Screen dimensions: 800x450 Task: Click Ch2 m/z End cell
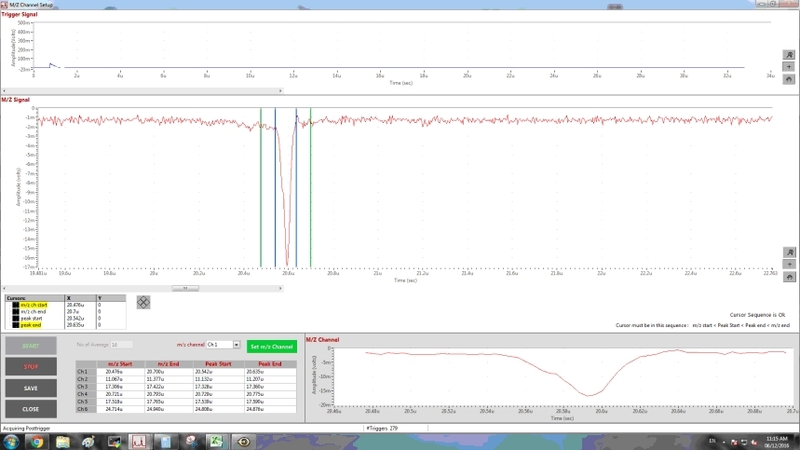[x=169, y=380]
